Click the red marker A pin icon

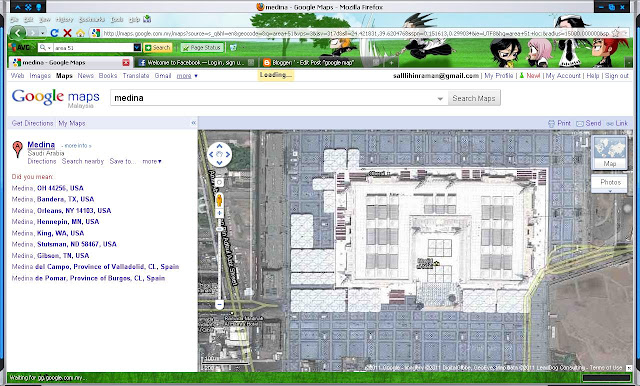[x=17, y=149]
